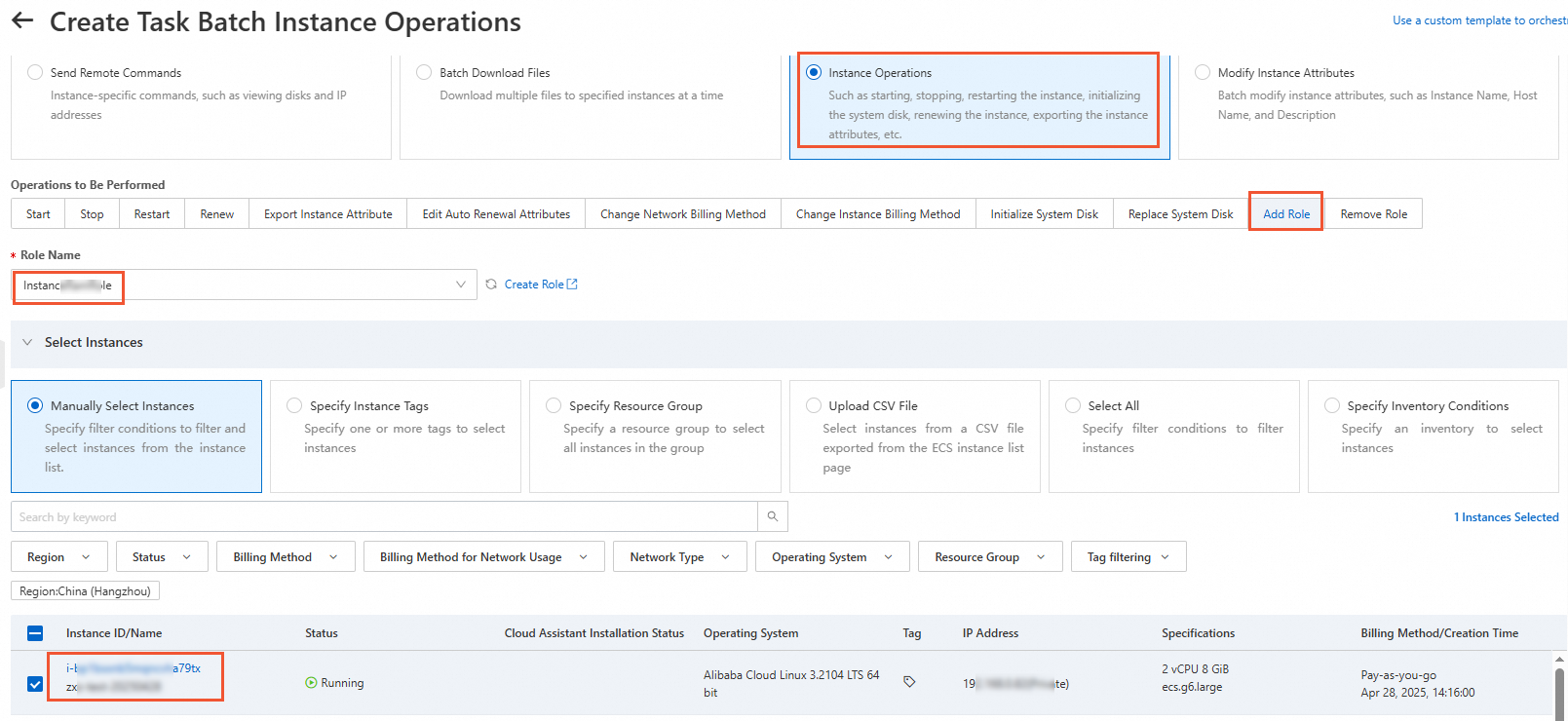Image resolution: width=1568 pixels, height=721 pixels.
Task: Select the Replace System Disk operation tab
Action: [1180, 214]
